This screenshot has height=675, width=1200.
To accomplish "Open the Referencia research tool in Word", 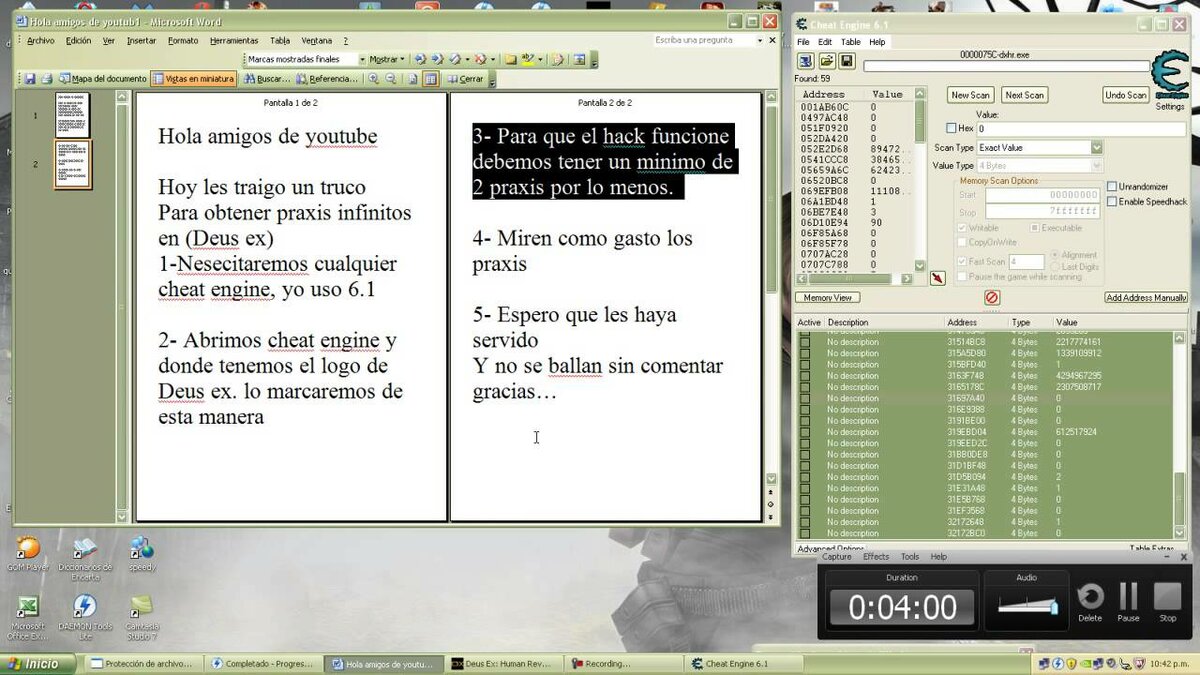I will pos(327,79).
